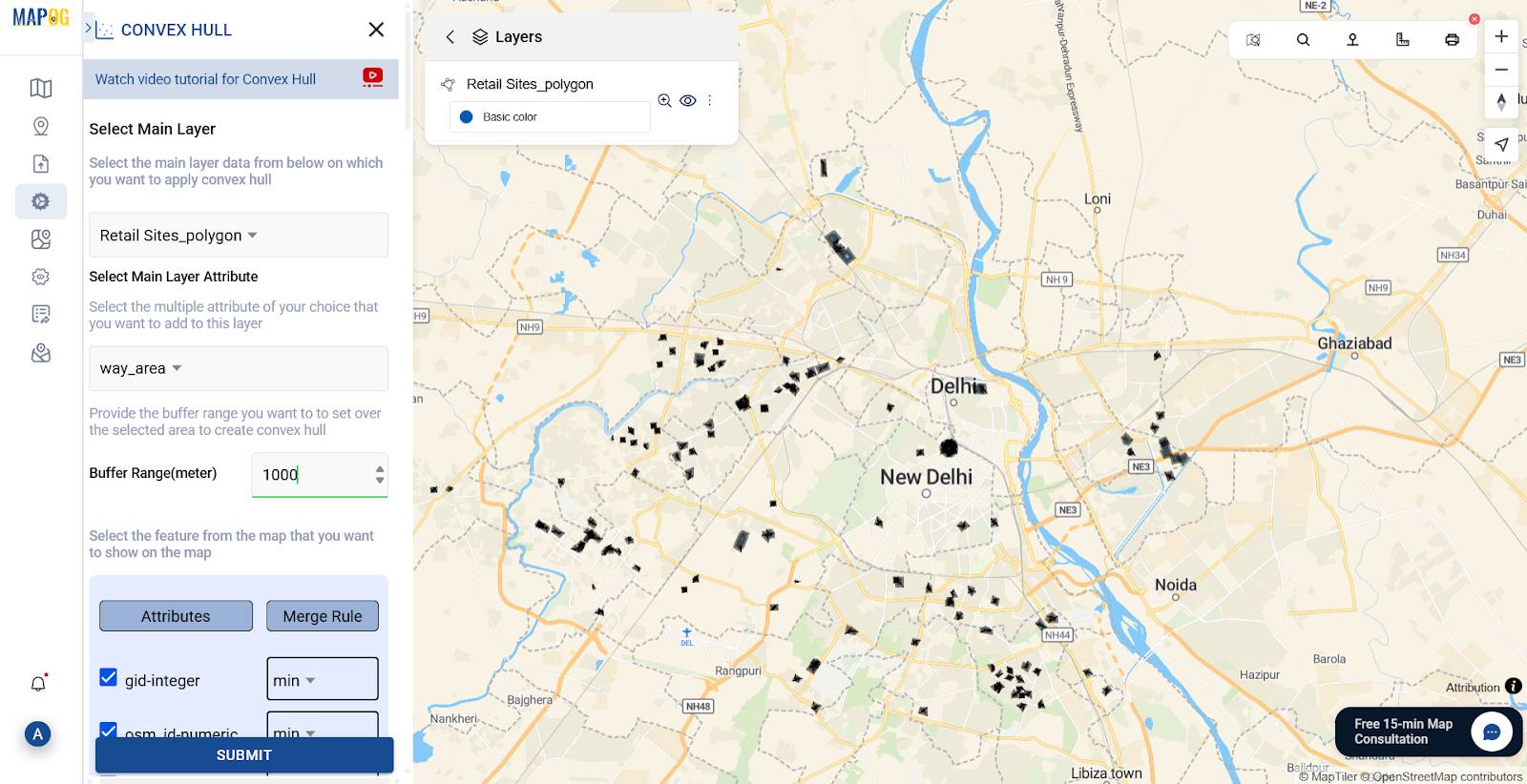Click the Attributes header button
This screenshot has width=1527, height=784.
coord(176,616)
